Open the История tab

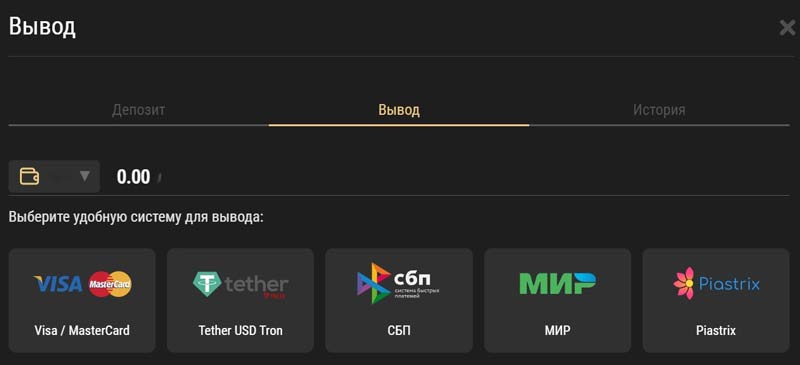pos(659,110)
